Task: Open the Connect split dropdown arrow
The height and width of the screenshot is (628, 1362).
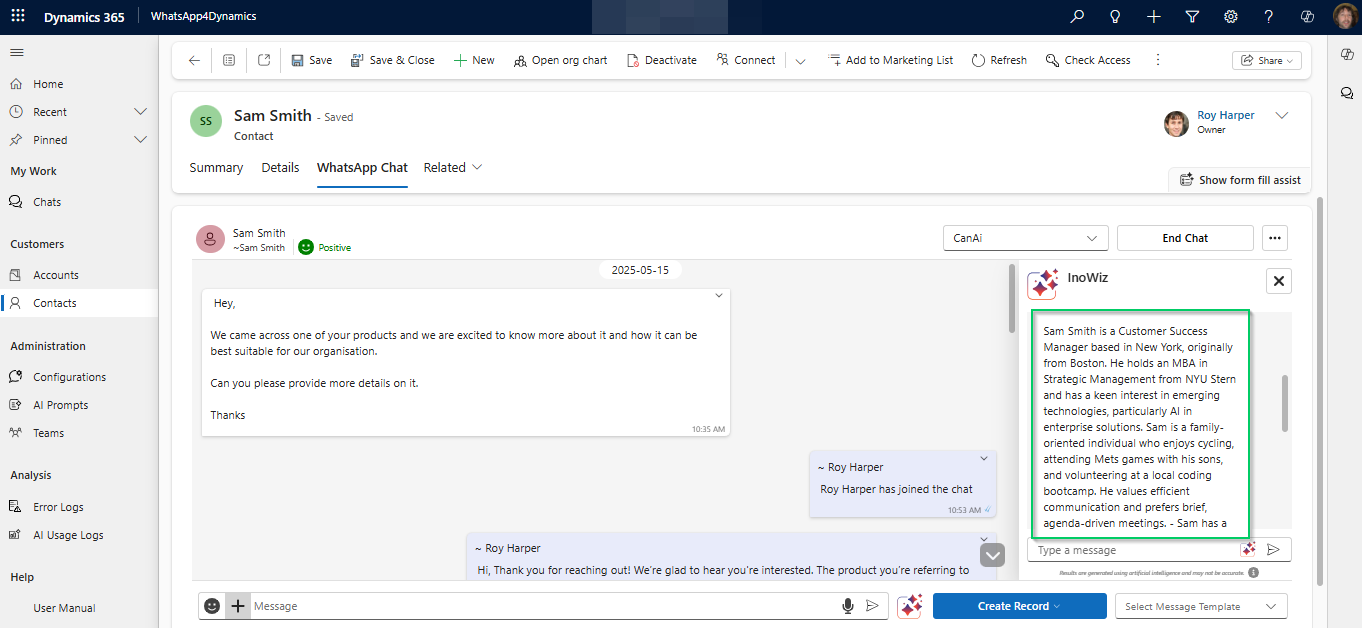Action: [800, 60]
